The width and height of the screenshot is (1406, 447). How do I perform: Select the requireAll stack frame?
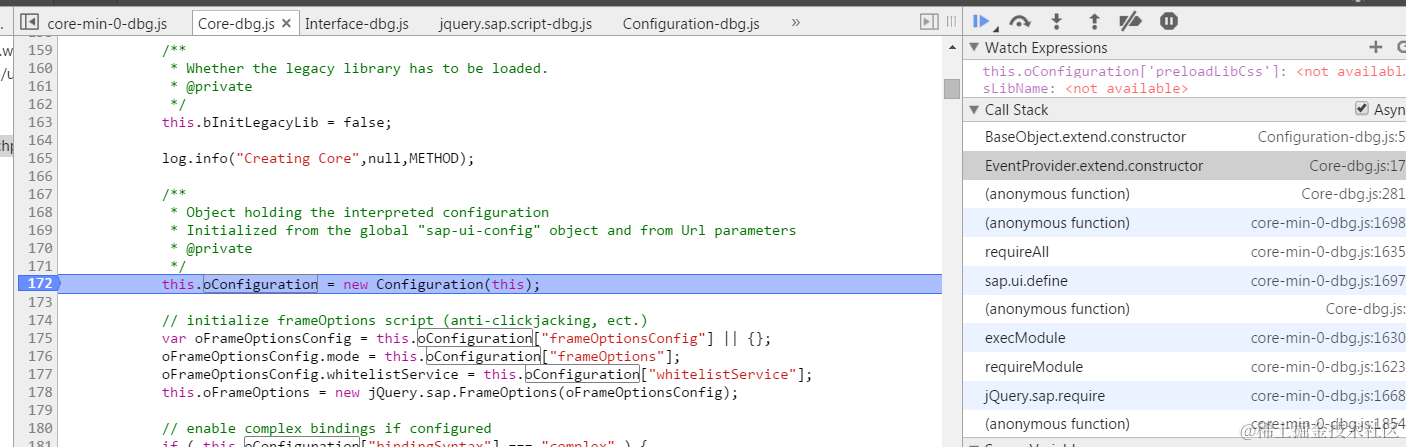click(1184, 252)
